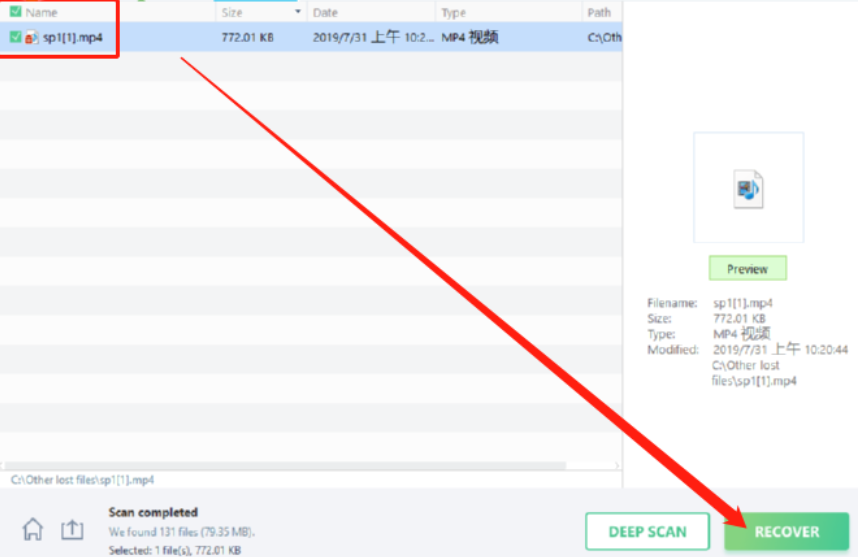Select the sp1[1].mp4 file name
Screen dimensions: 865x557
[73, 38]
